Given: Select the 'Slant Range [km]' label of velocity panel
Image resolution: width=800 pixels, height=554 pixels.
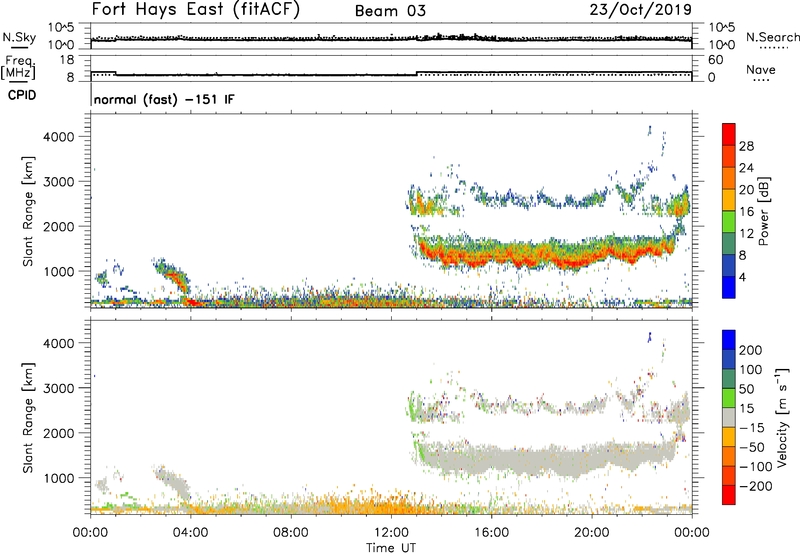Looking at the screenshot, I should [x=28, y=417].
